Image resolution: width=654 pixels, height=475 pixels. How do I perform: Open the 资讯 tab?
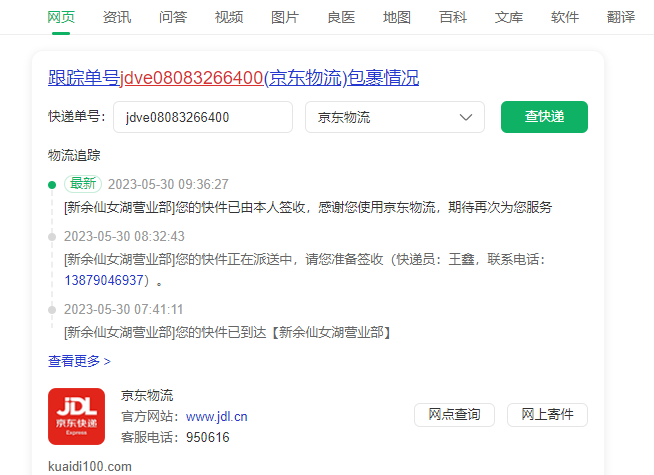(x=117, y=17)
